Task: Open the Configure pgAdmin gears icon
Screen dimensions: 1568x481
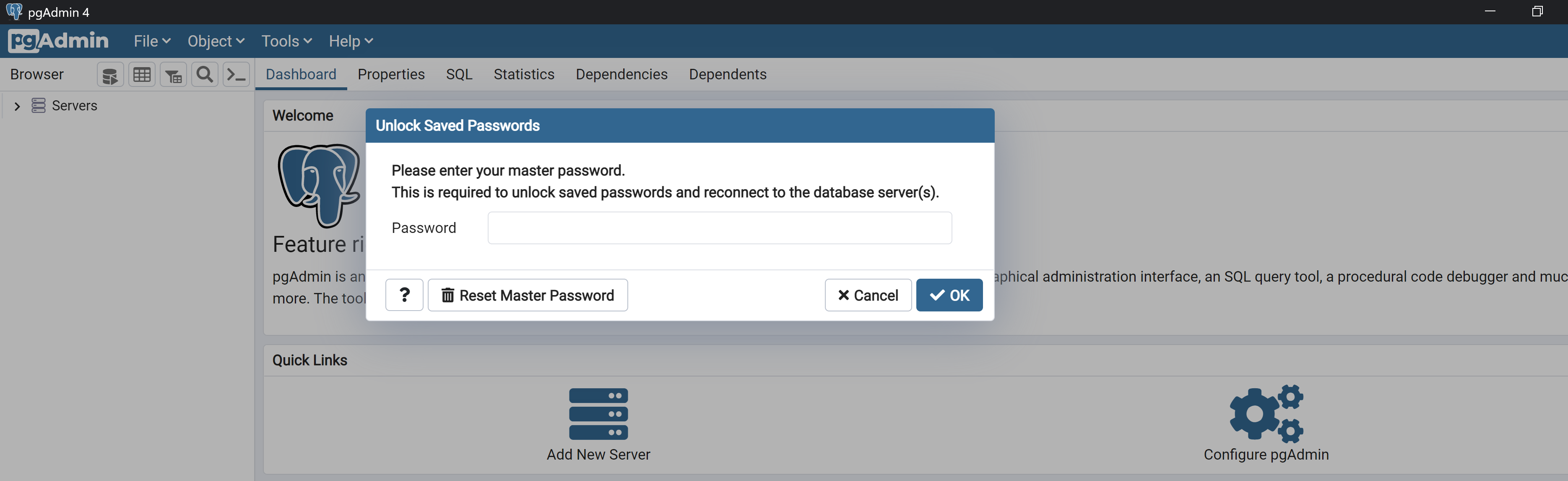Action: 1266,413
